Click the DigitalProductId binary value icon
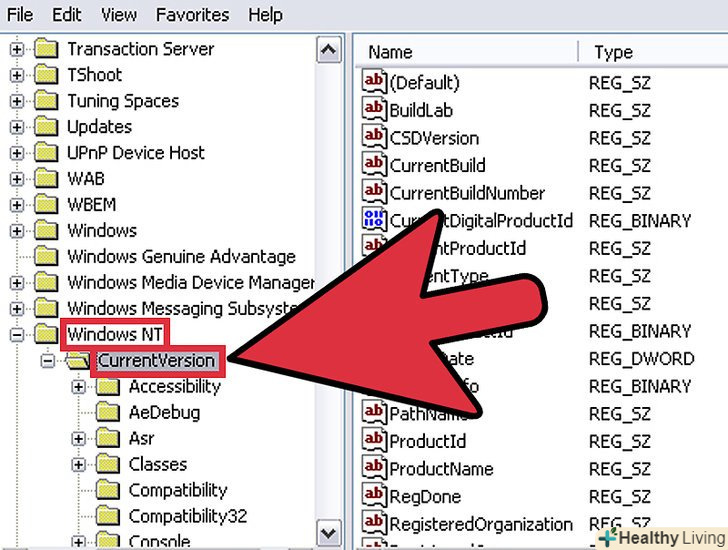The image size is (728, 550). 374,220
